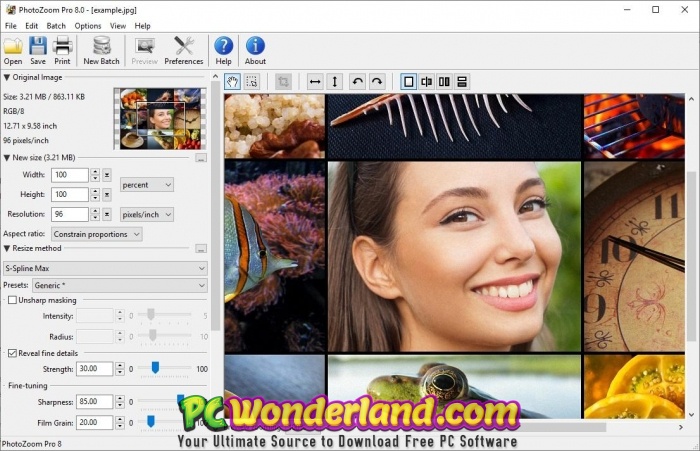Click the Width preset button beside spinner
Viewport: 700px width, 451px height.
[107, 175]
